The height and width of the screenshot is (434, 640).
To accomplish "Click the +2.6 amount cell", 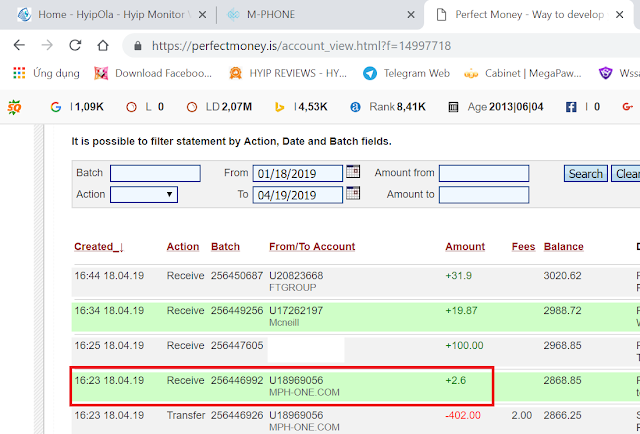I will [456, 381].
